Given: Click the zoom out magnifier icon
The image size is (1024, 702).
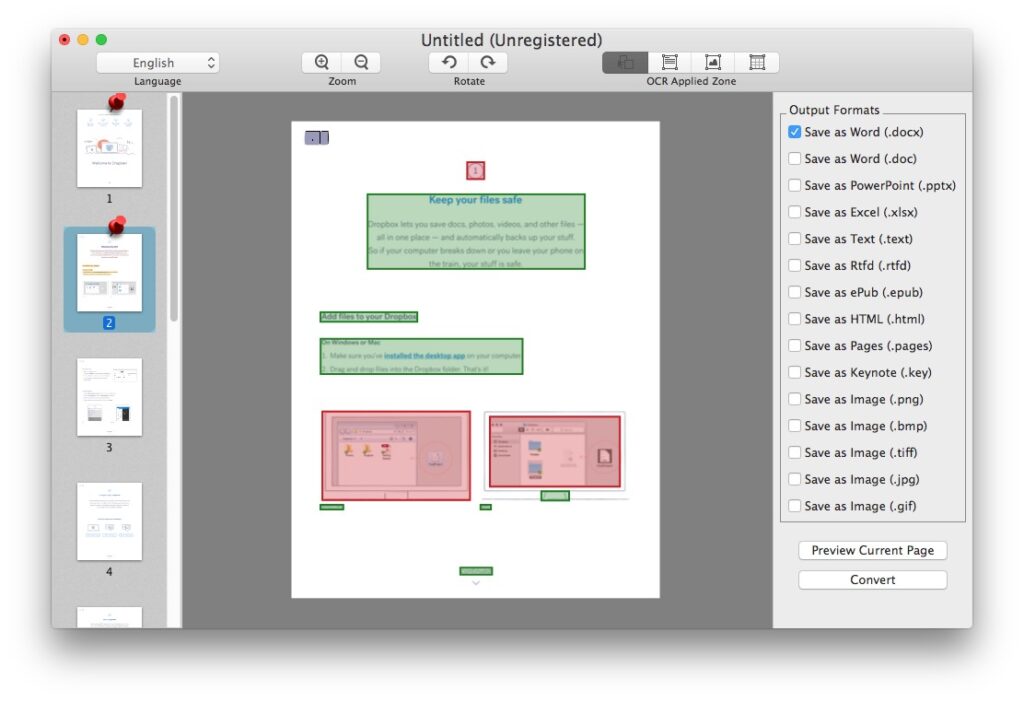Looking at the screenshot, I should 360,62.
